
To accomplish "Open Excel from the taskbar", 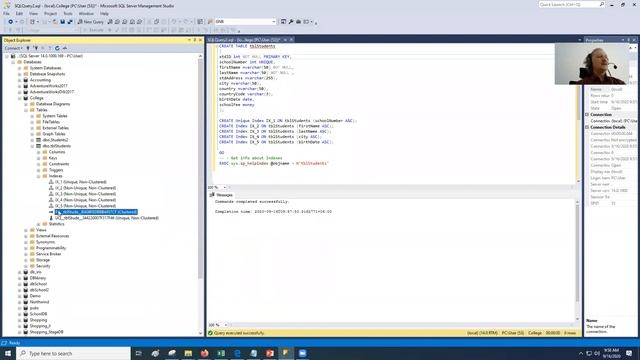I will (x=221, y=353).
